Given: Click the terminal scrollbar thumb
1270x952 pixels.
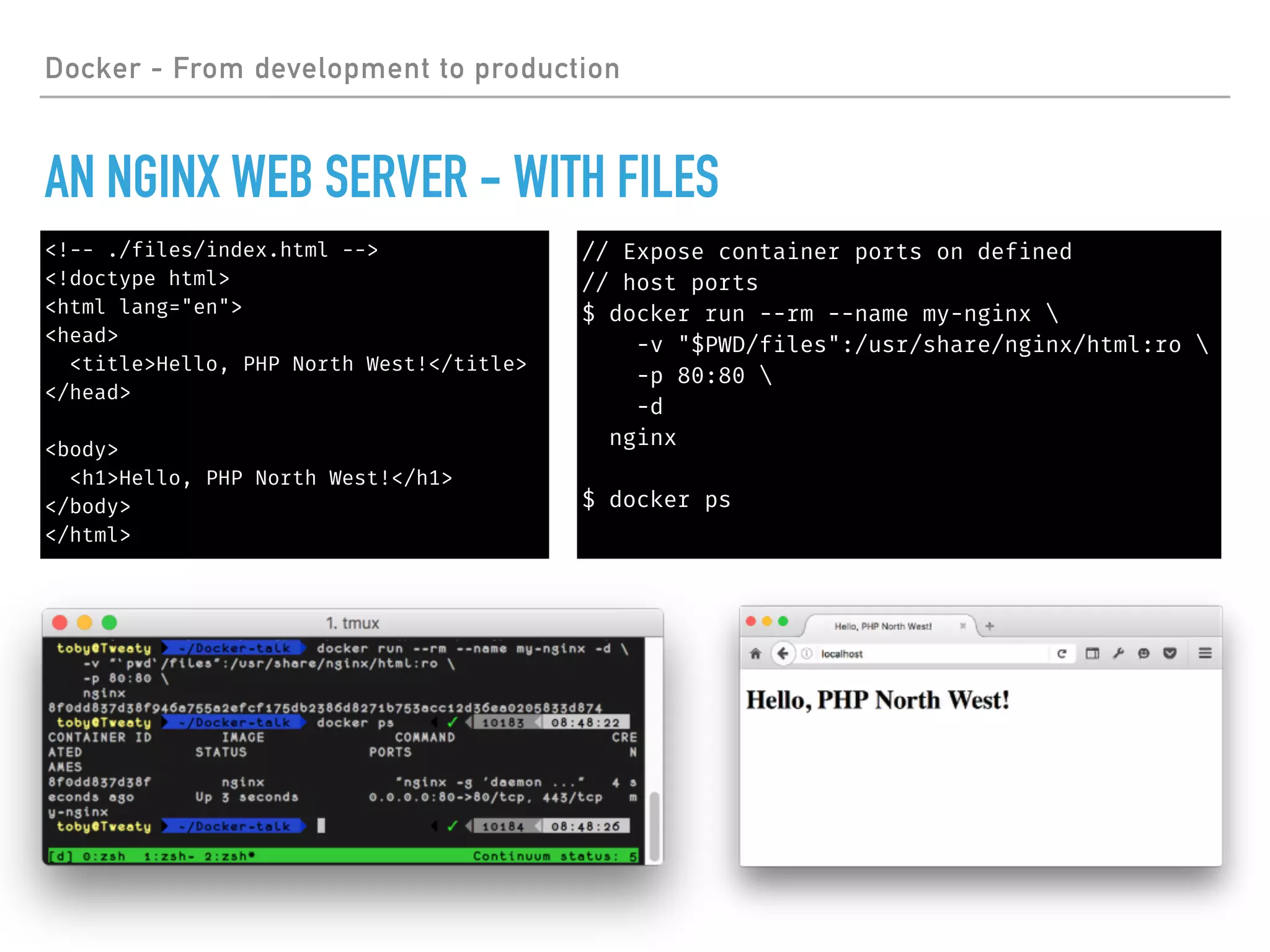Looking at the screenshot, I should click(654, 826).
